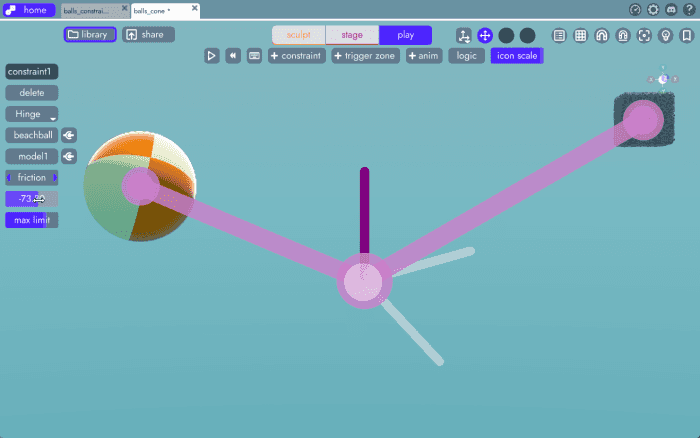Click the lightbulb lighting icon

[x=665, y=35]
